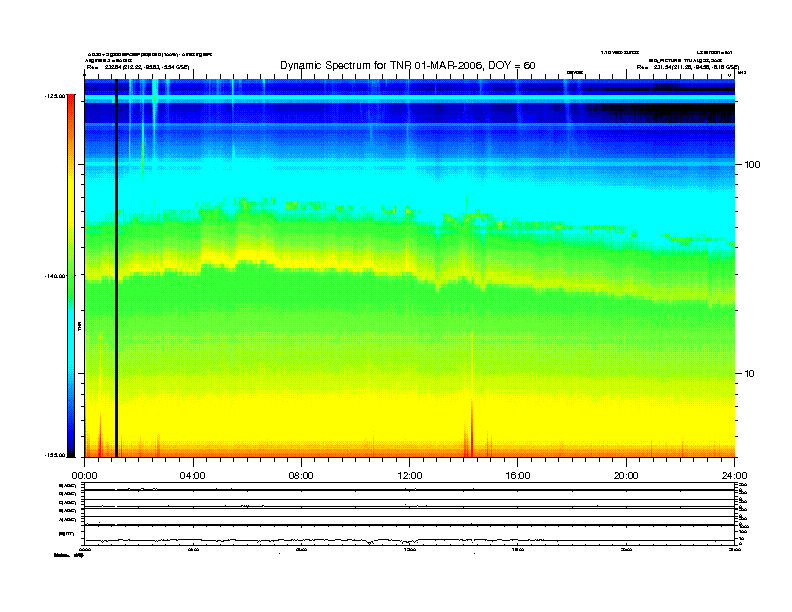This screenshot has width=792, height=612.
Task: Click the black vertical data gap line
Action: 116,268
